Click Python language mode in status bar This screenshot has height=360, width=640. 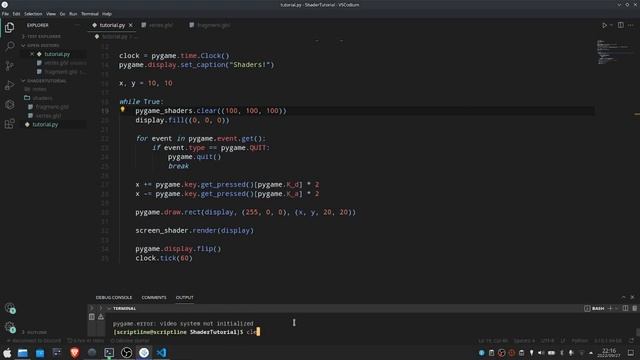click(580, 340)
